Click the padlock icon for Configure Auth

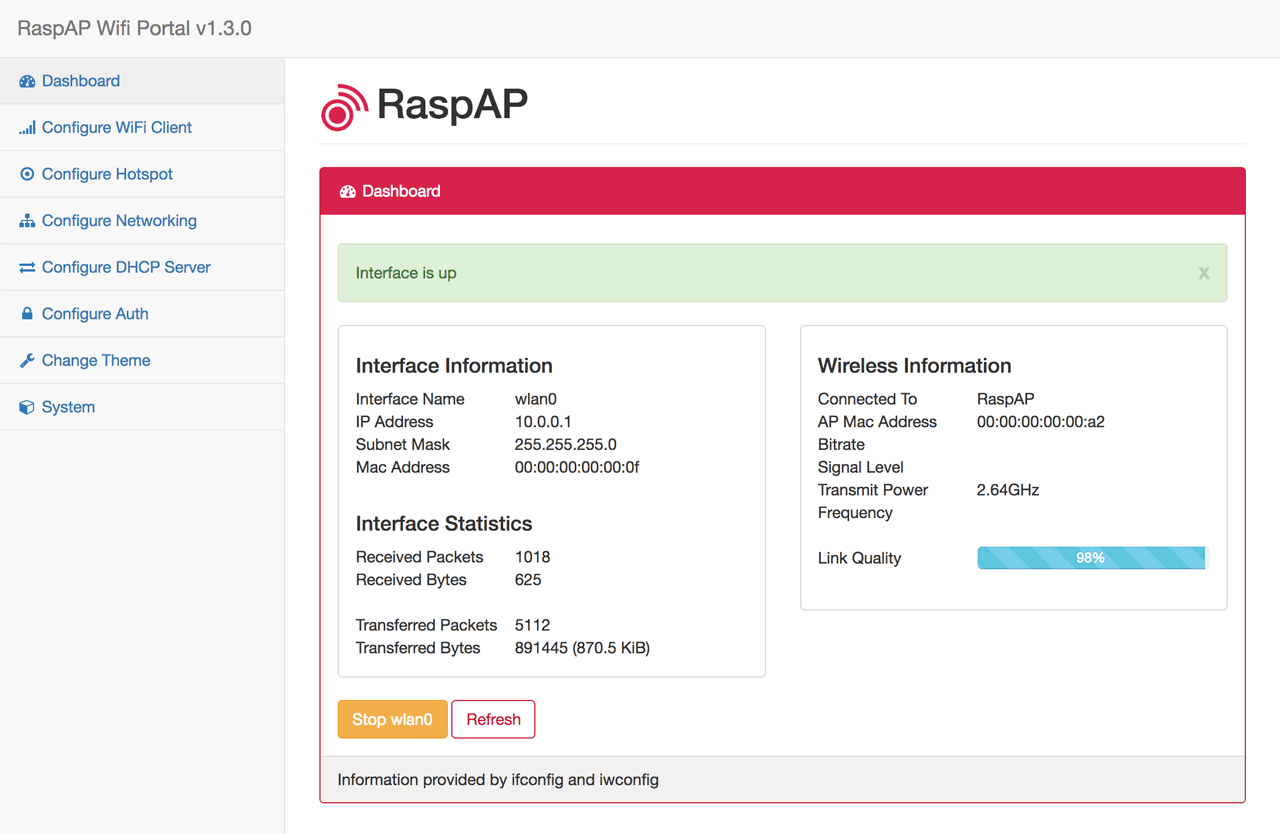click(x=27, y=314)
